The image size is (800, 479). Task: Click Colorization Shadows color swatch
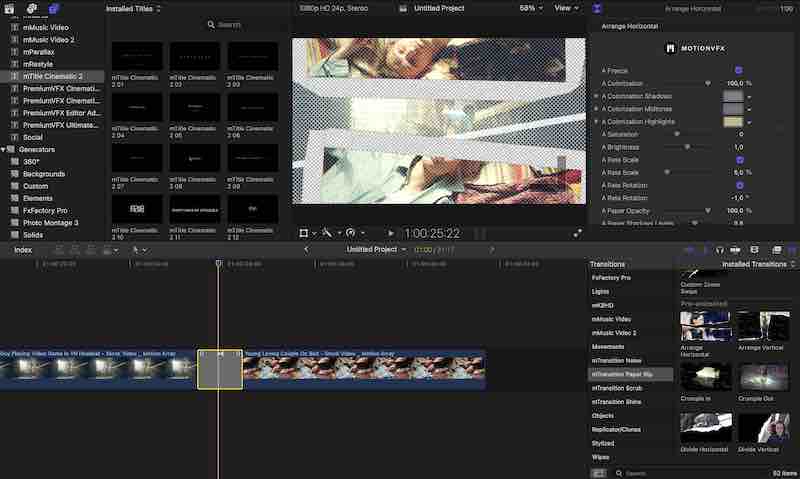click(733, 96)
